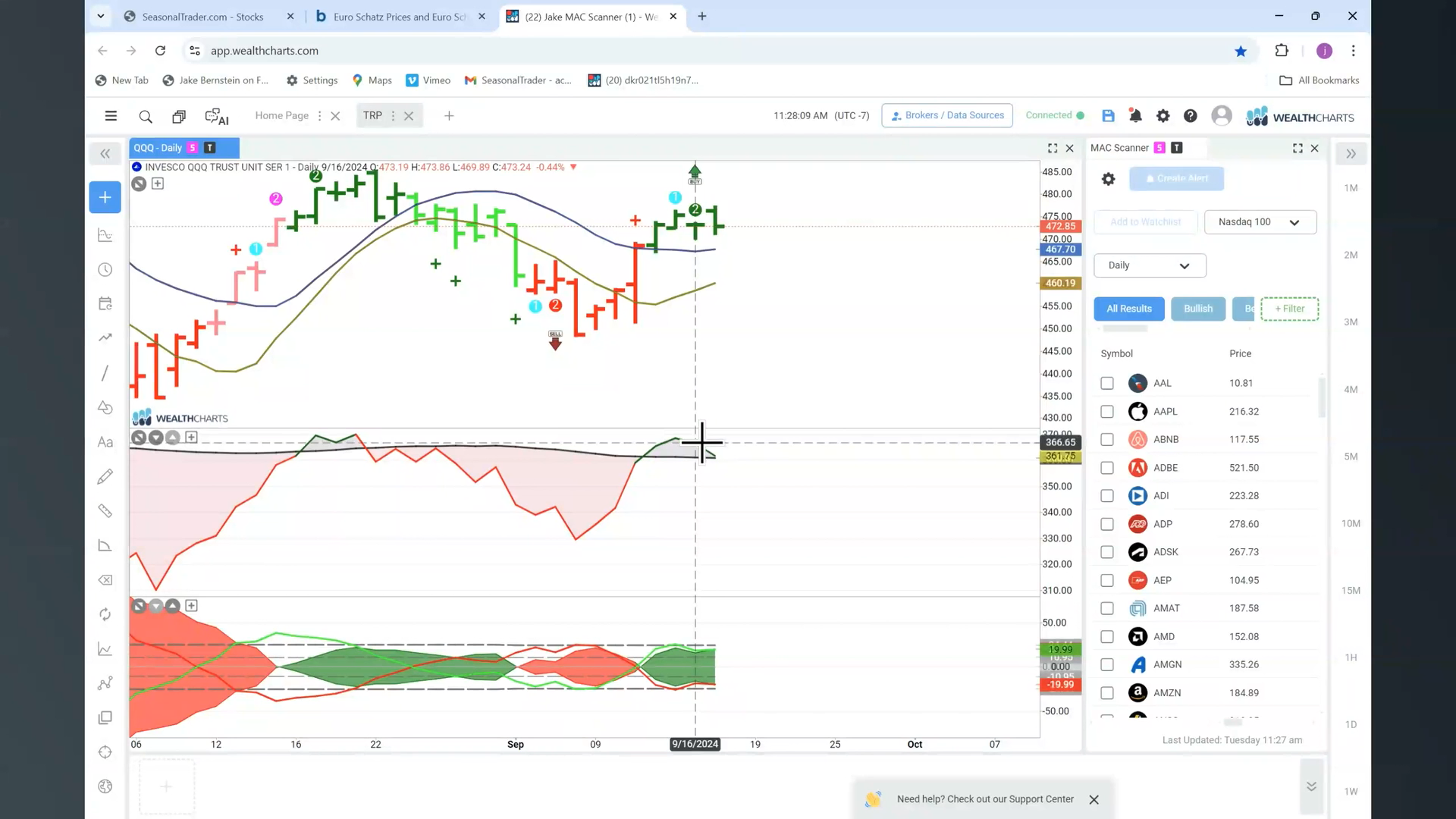Open the Daily timeframe dropdown
This screenshot has width=1456, height=819.
coord(1150,265)
